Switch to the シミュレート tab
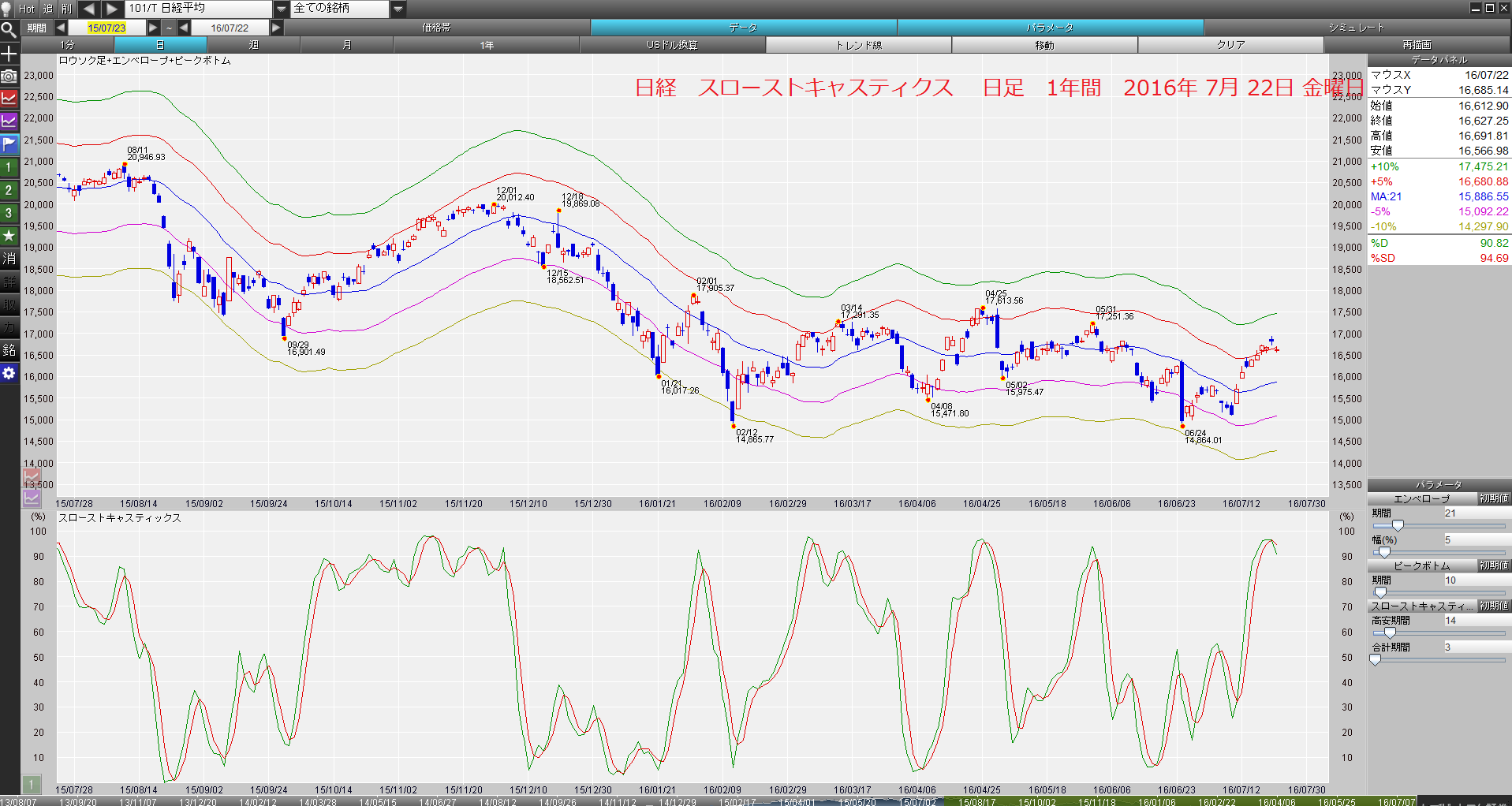Image resolution: width=1512 pixels, height=806 pixels. click(x=1357, y=28)
